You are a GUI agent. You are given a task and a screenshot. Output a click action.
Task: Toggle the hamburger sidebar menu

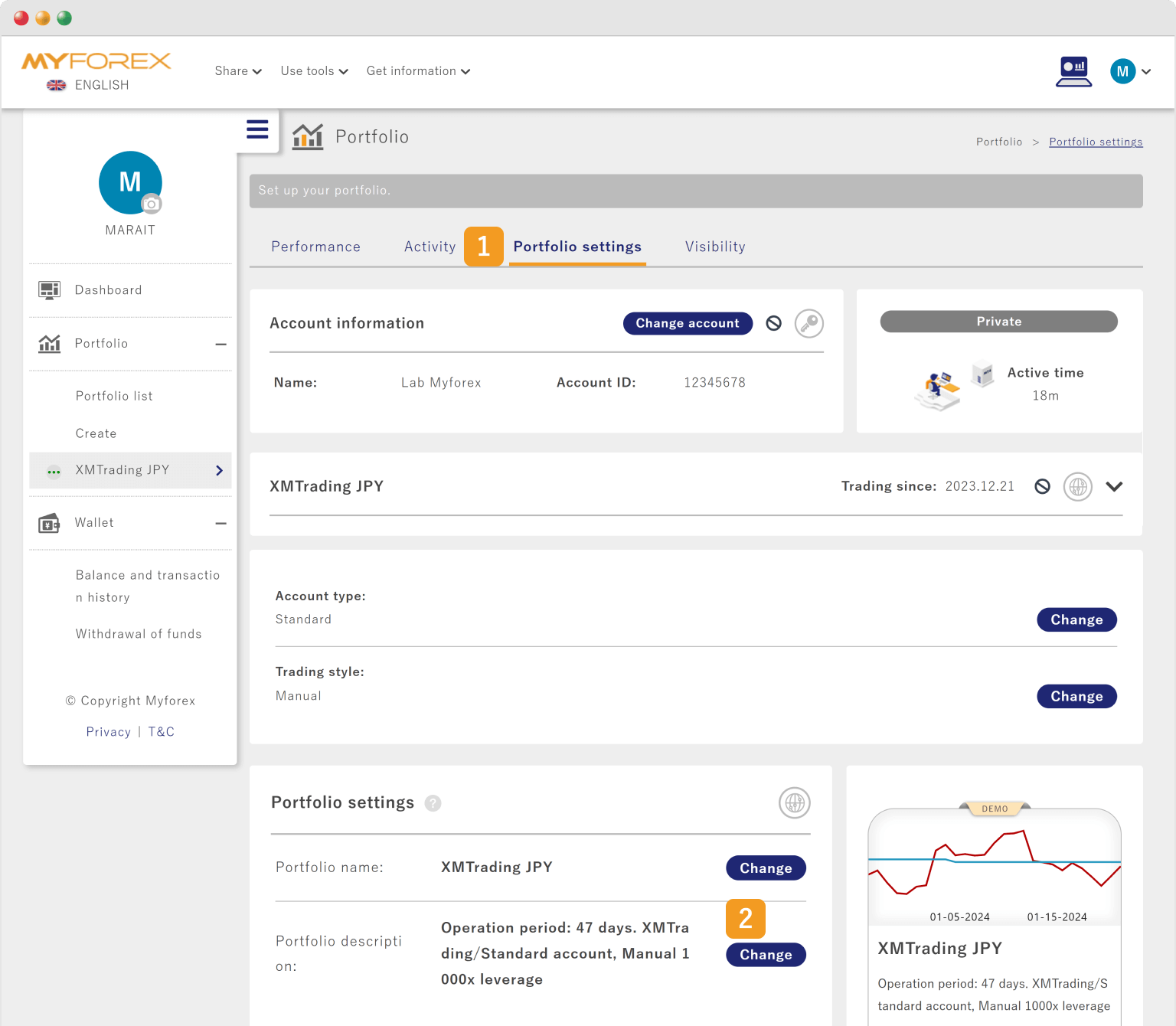pyautogui.click(x=257, y=129)
